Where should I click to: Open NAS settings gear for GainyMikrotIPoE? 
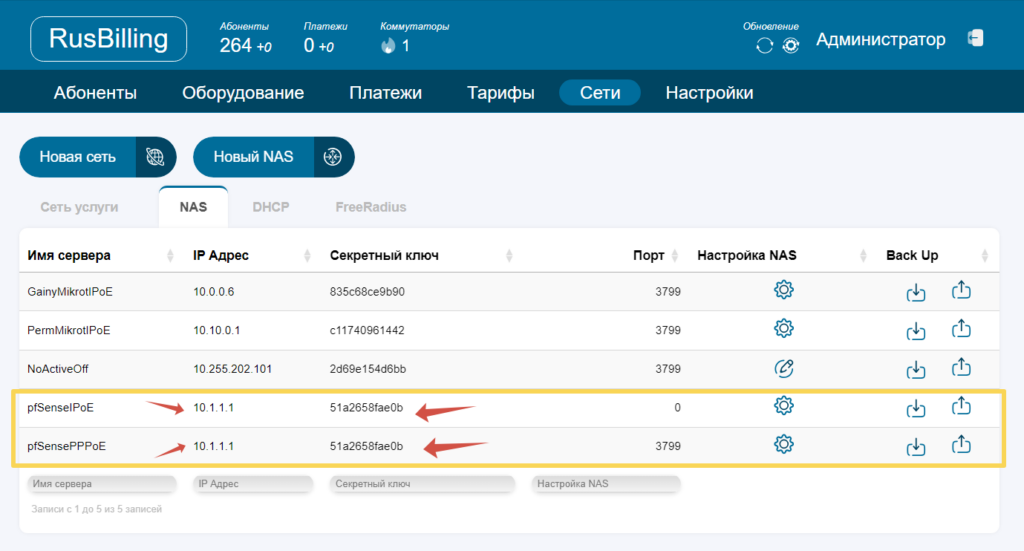coord(784,290)
